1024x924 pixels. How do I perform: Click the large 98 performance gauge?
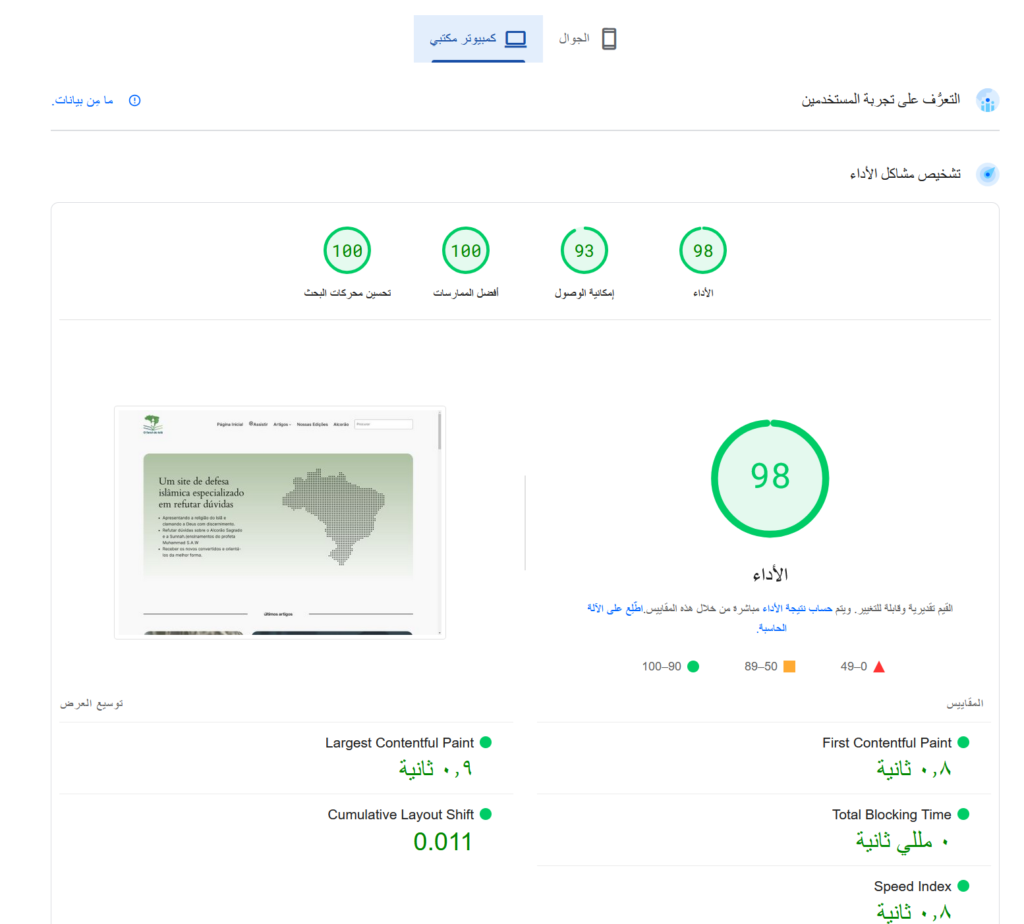[x=770, y=478]
